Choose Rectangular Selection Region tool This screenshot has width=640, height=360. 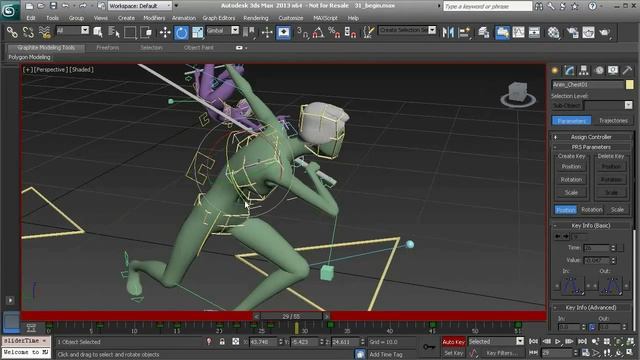pos(130,32)
